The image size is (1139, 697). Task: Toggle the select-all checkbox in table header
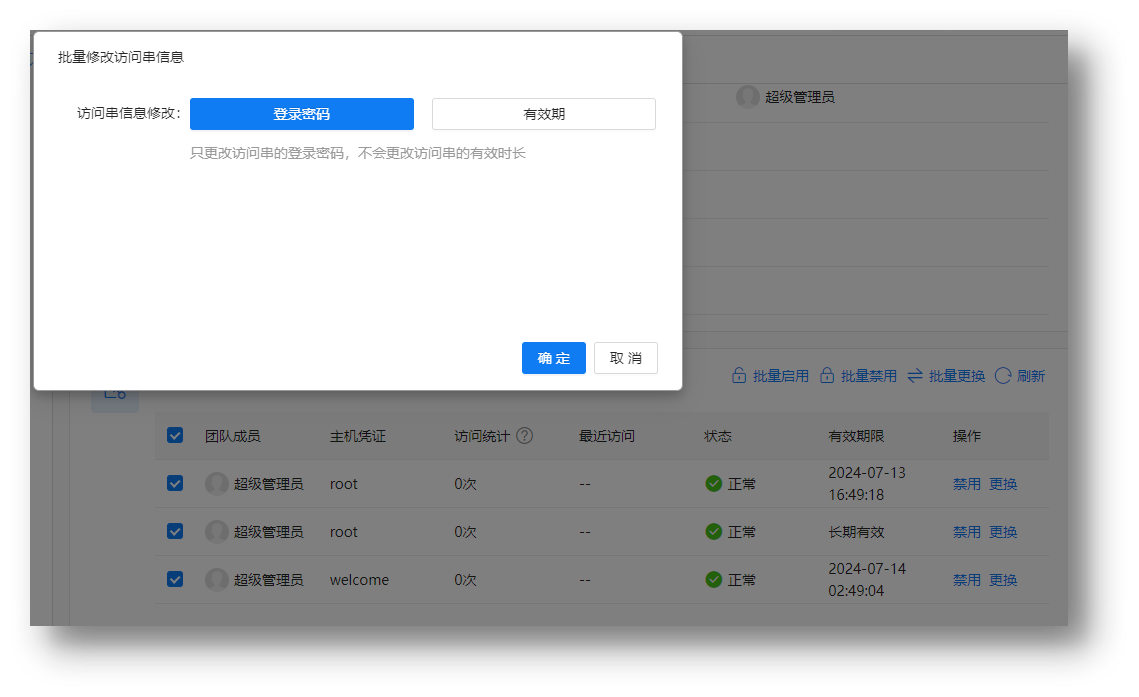coord(175,436)
